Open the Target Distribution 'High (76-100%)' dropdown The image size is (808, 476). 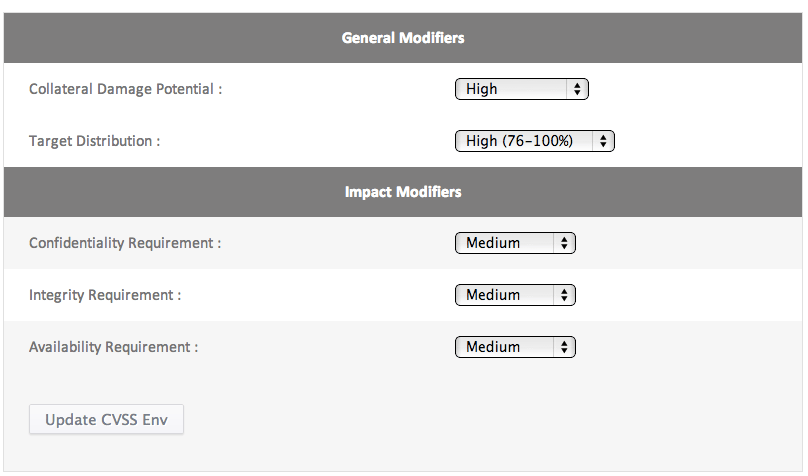pyautogui.click(x=534, y=141)
